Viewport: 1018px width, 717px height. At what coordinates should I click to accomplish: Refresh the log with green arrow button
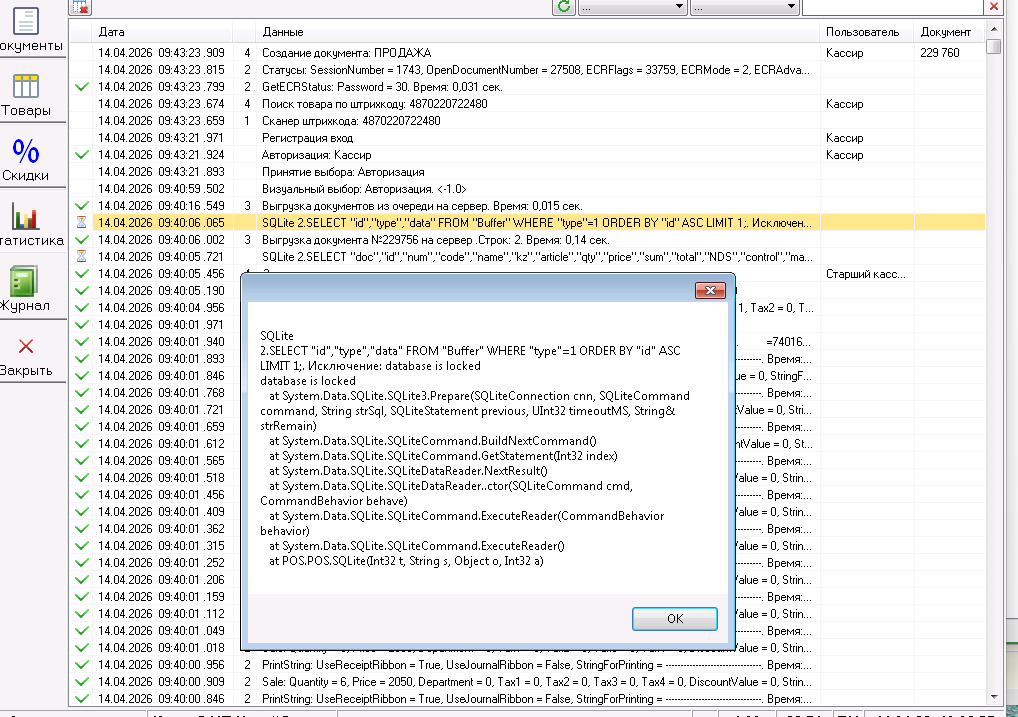(x=564, y=7)
